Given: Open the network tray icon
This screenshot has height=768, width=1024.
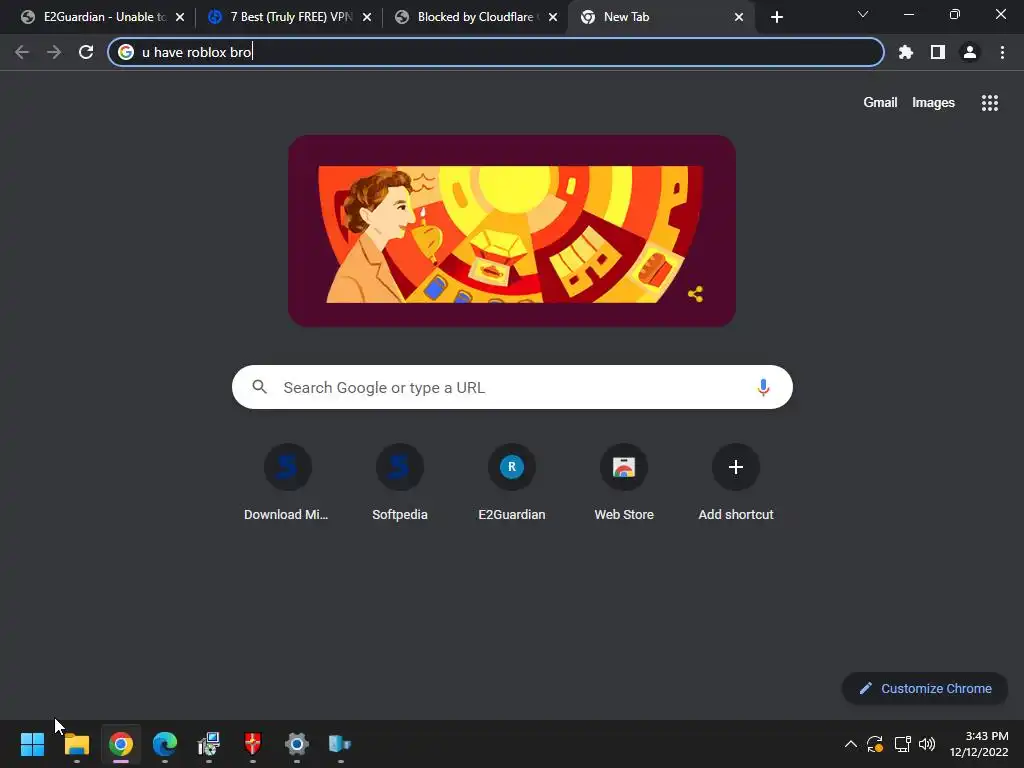Looking at the screenshot, I should coord(903,744).
